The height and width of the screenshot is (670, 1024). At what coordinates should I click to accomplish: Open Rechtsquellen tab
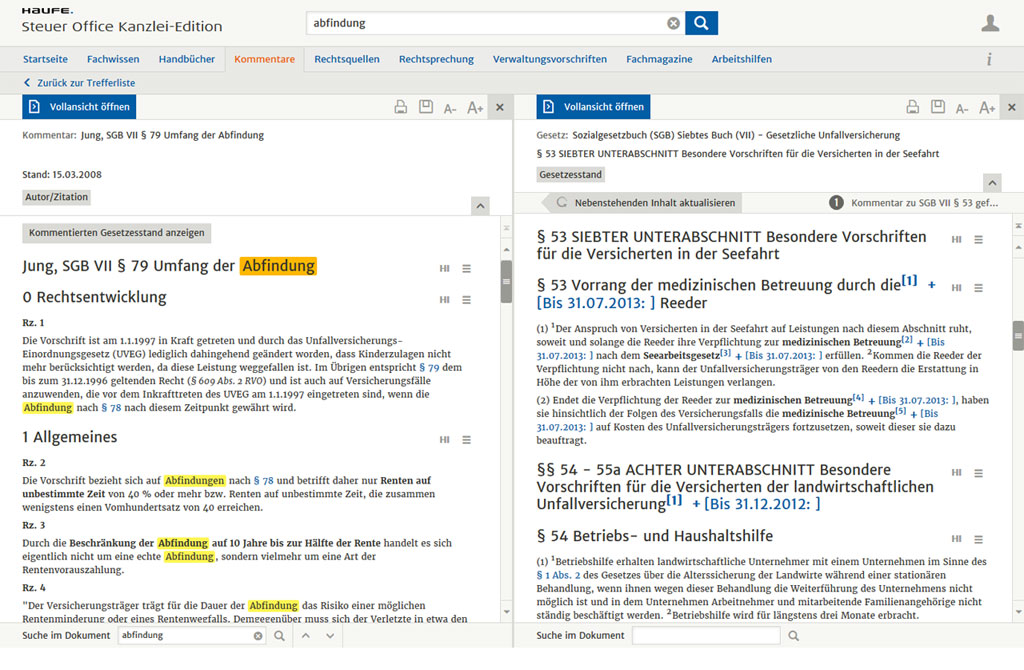coord(347,59)
